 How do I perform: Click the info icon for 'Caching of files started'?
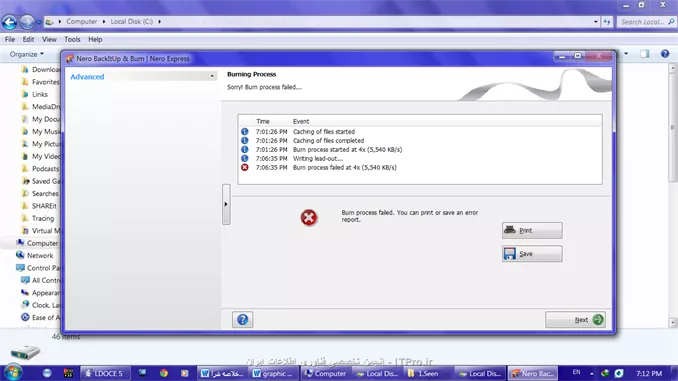coord(245,131)
